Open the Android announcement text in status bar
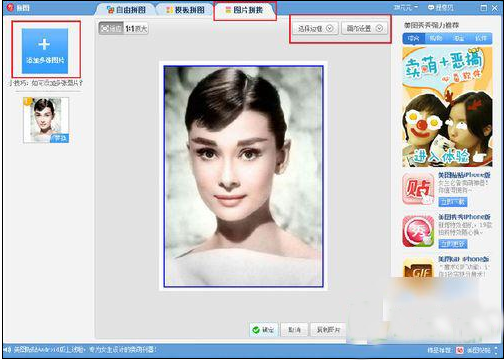Image resolution: width=504 pixels, height=360 pixels. pyautogui.click(x=85, y=350)
